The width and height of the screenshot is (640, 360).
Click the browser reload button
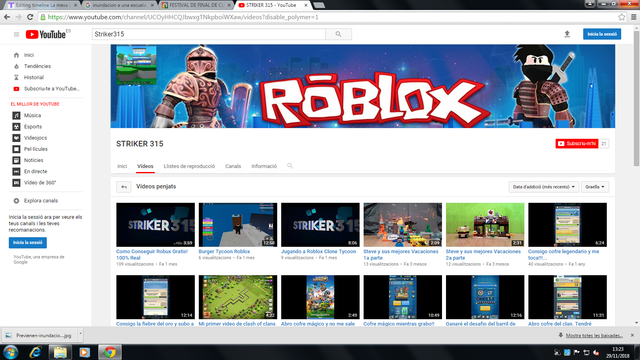click(30, 17)
